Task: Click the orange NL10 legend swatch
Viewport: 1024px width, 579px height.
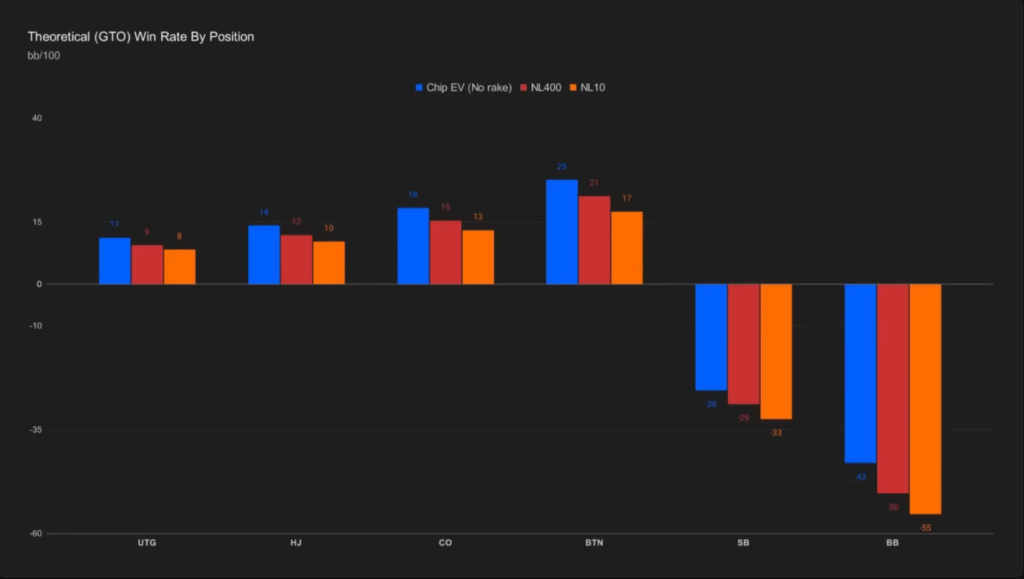Action: 572,88
